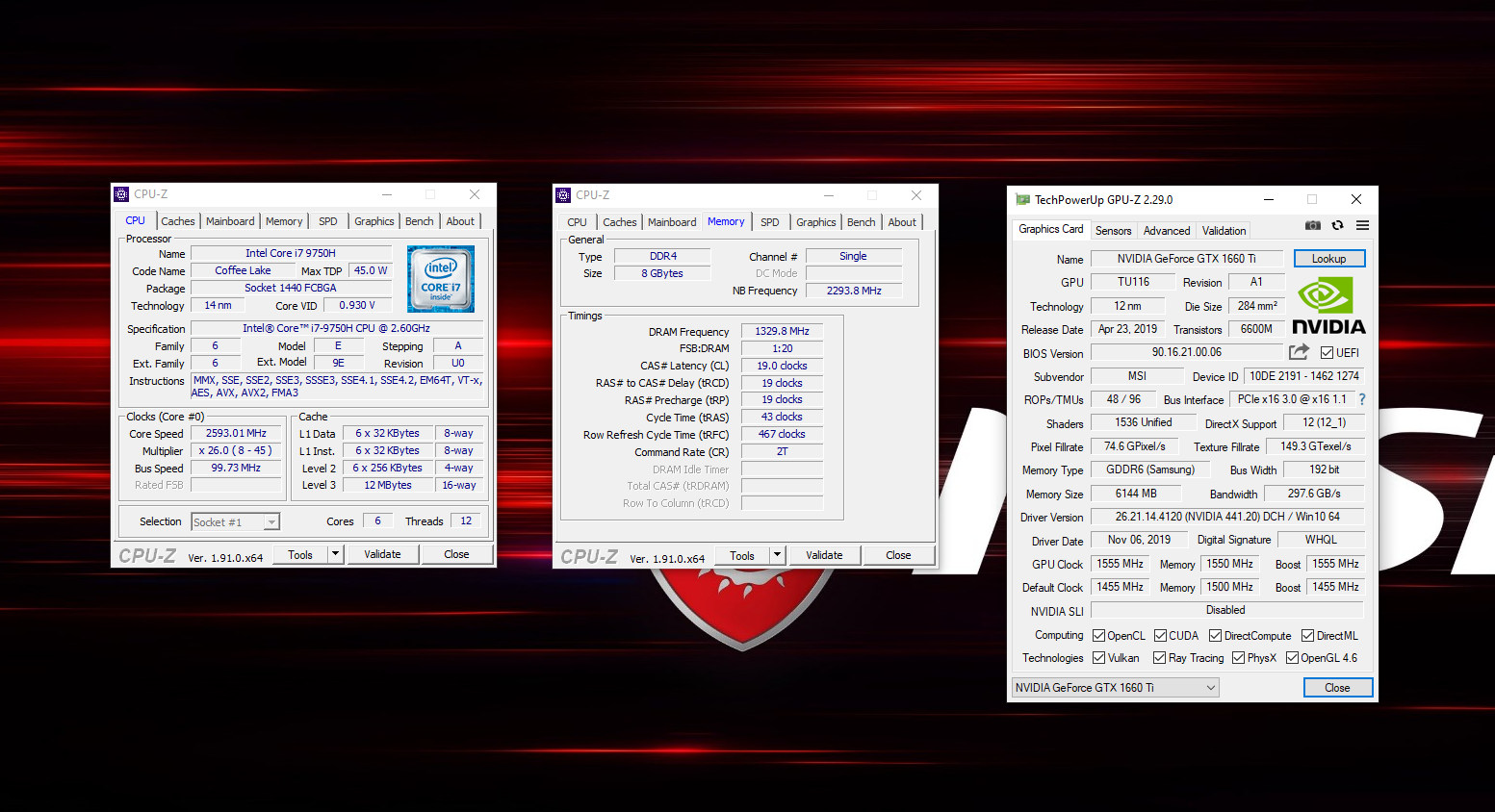1495x812 pixels.
Task: Expand Tools arrow in CPU-Z Memory window
Action: pyautogui.click(x=777, y=555)
